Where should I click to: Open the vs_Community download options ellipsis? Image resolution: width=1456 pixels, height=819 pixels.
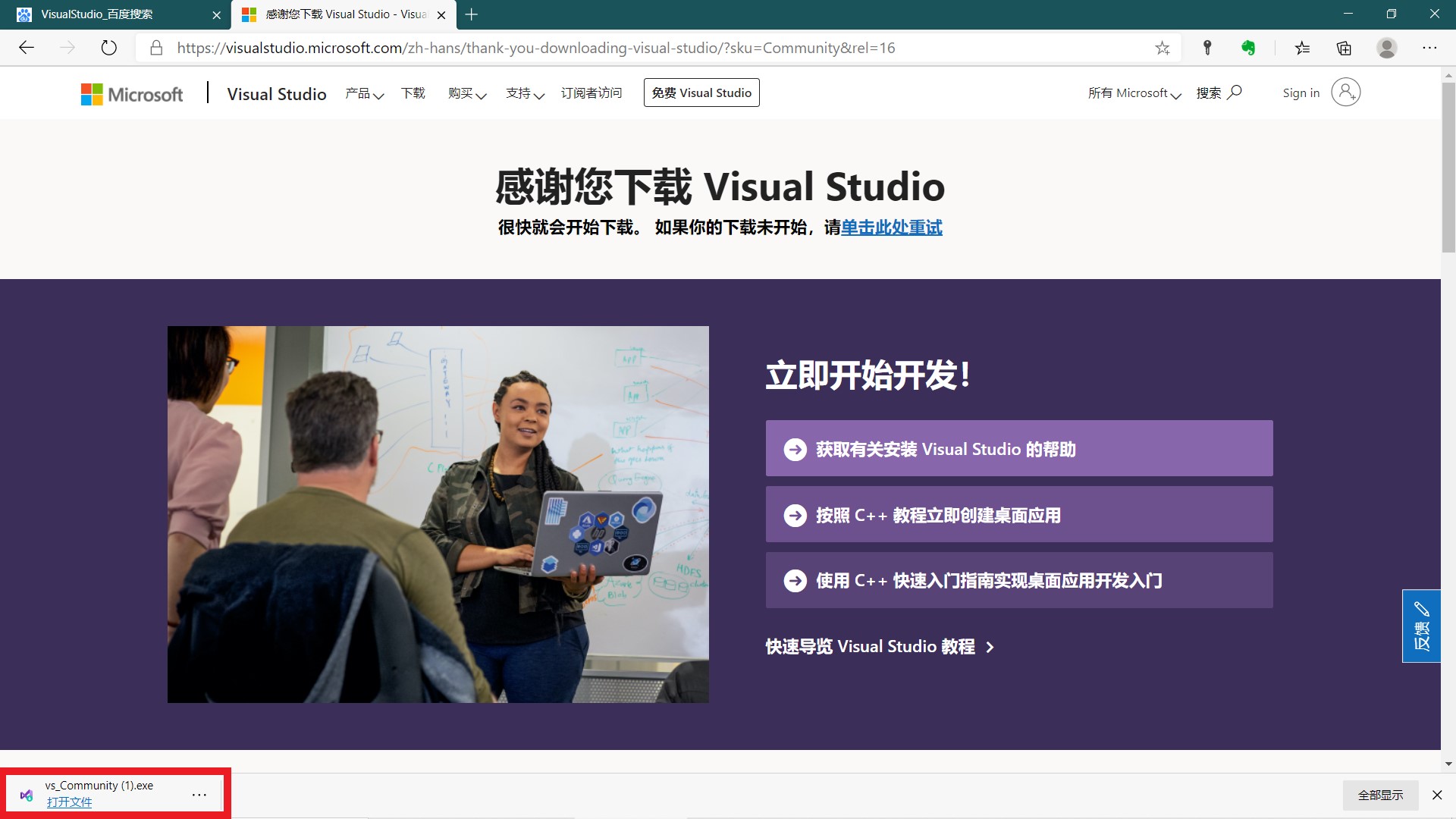tap(199, 795)
